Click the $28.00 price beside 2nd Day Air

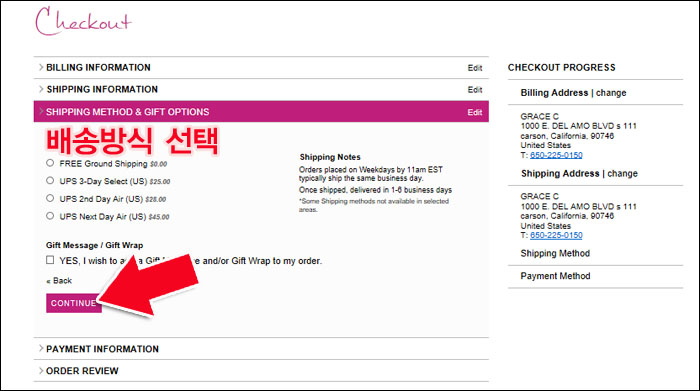pos(156,200)
